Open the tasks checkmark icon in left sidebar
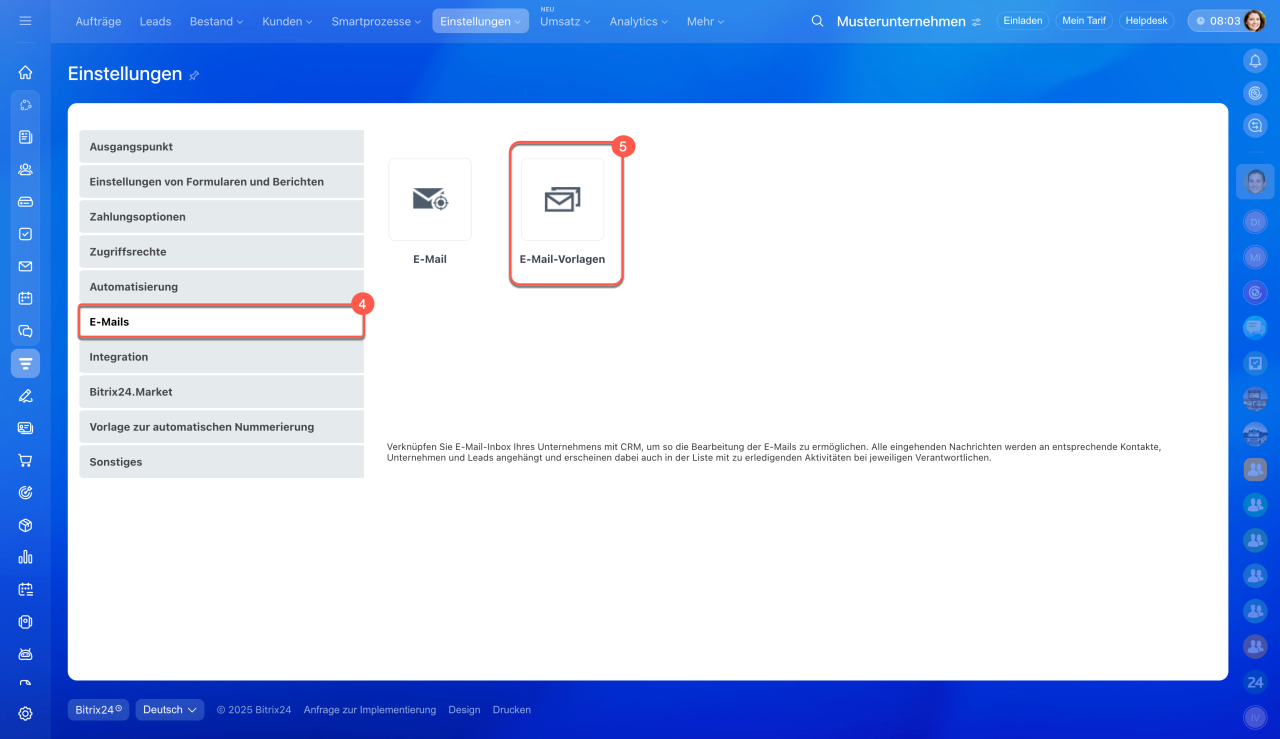 tap(25, 234)
